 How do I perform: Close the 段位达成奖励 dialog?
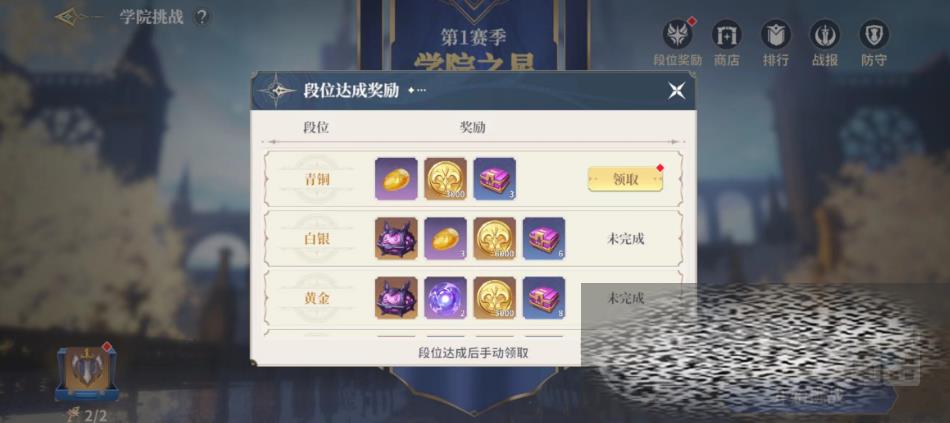pyautogui.click(x=676, y=91)
